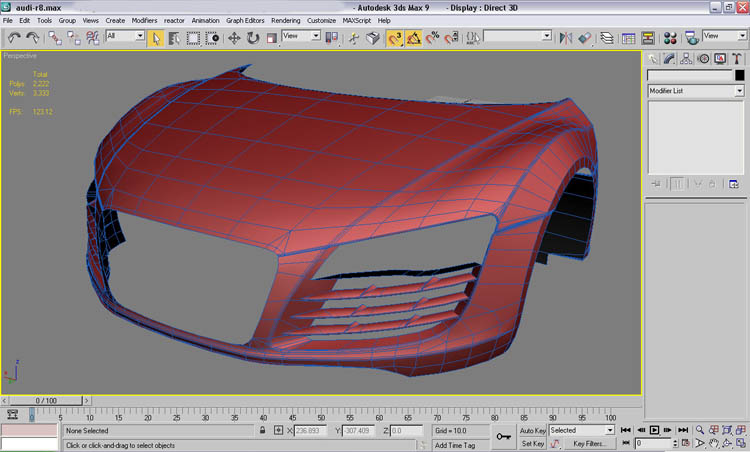Click the Mirror tool icon
The image size is (750, 452).
[x=566, y=38]
